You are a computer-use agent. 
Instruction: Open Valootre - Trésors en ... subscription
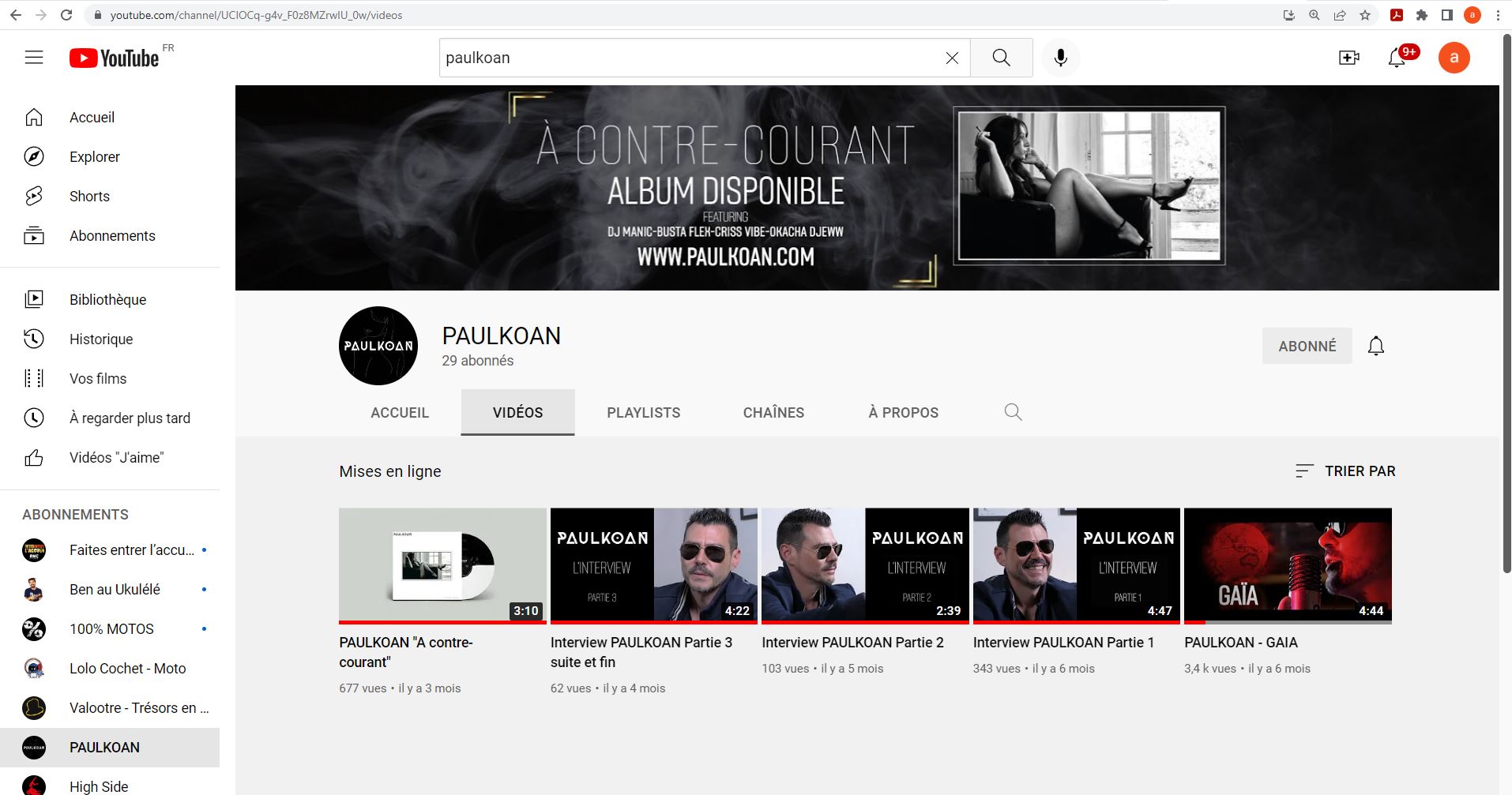[x=110, y=708]
